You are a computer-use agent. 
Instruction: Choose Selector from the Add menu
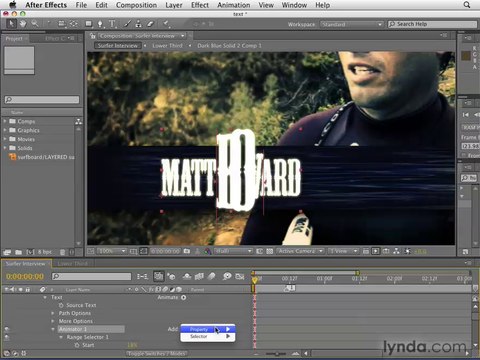coord(208,337)
